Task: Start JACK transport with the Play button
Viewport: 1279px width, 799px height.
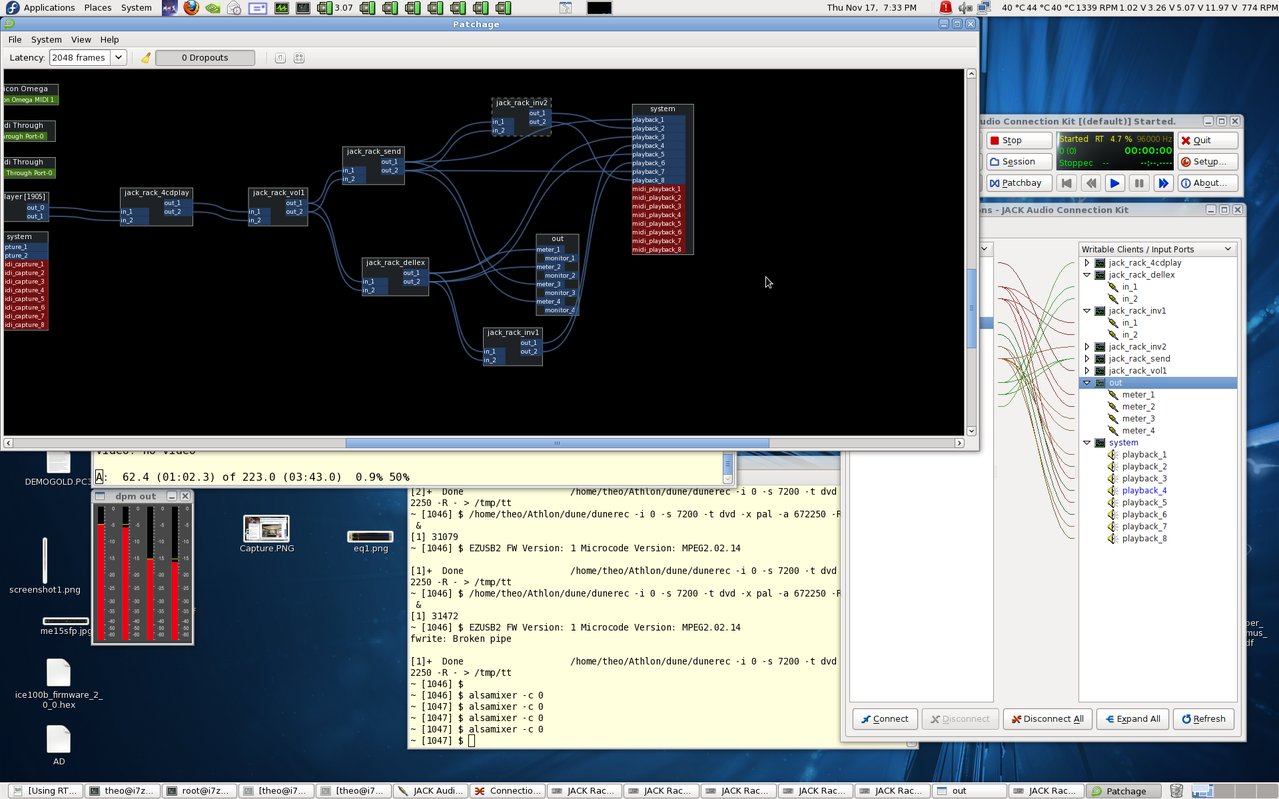Action: (1115, 183)
